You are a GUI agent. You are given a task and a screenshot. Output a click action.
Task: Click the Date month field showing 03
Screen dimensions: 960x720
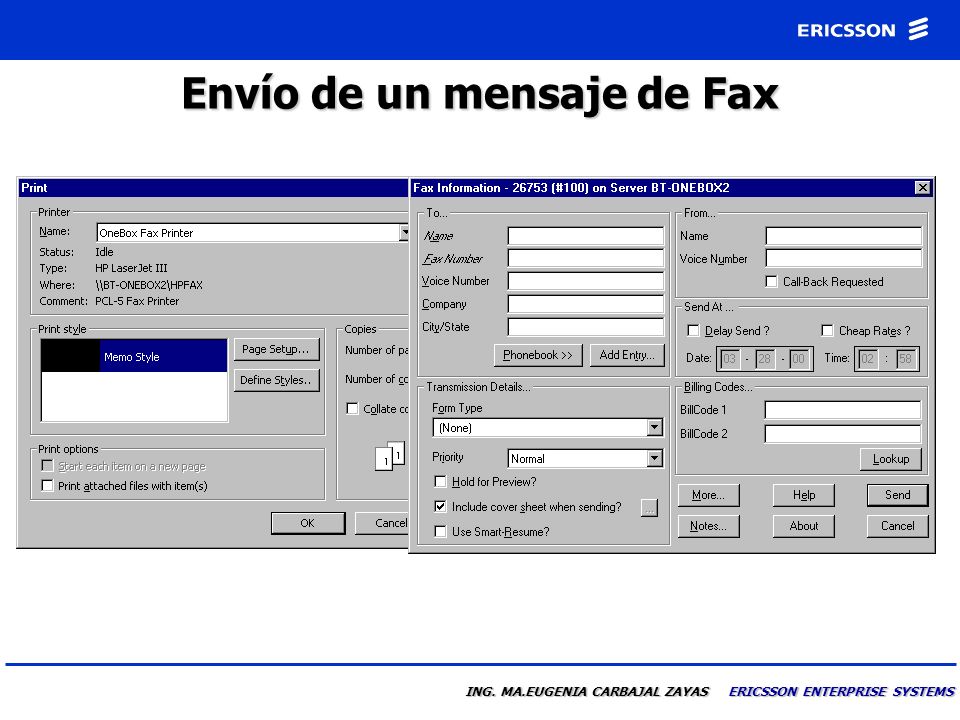(729, 359)
